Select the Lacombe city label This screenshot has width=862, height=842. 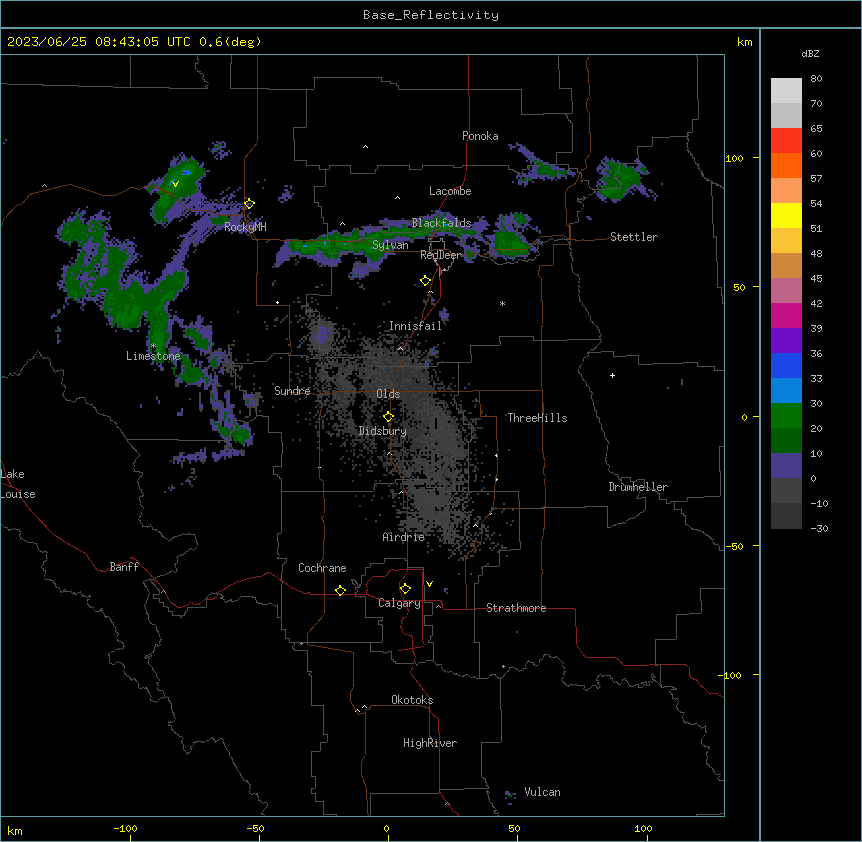tap(450, 191)
